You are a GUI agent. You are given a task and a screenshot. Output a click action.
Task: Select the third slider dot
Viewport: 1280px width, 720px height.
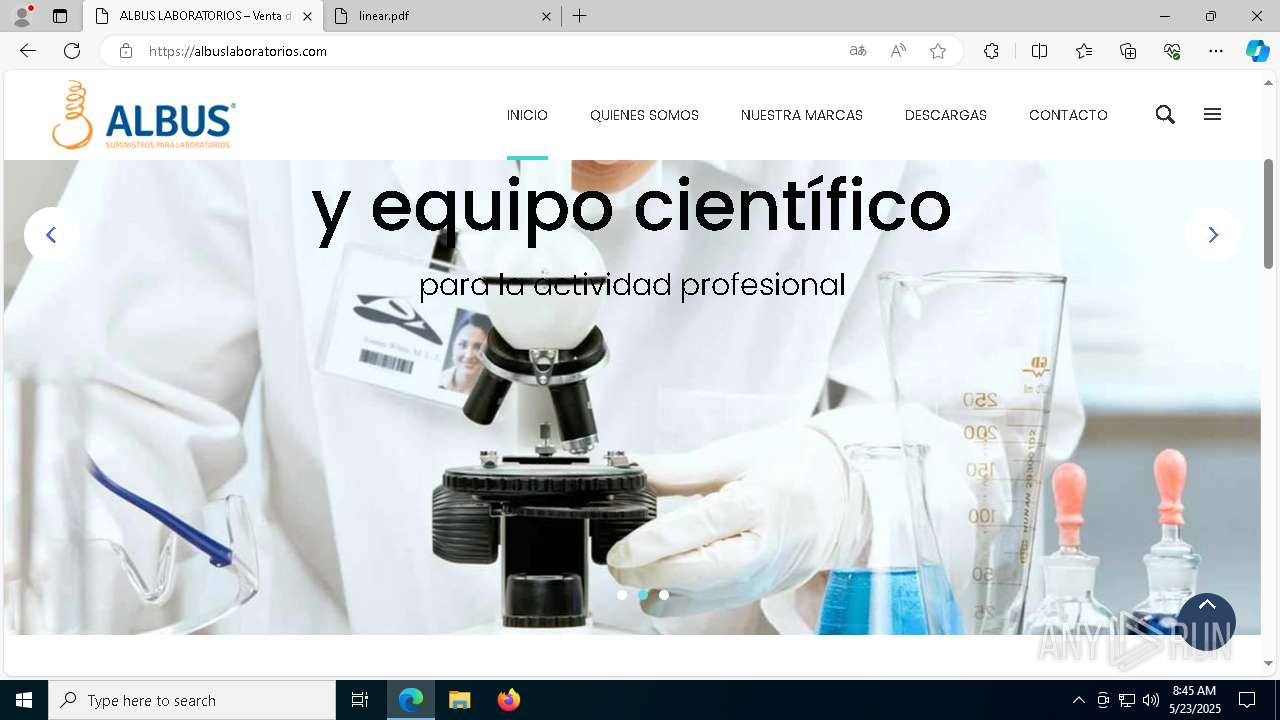pos(664,595)
